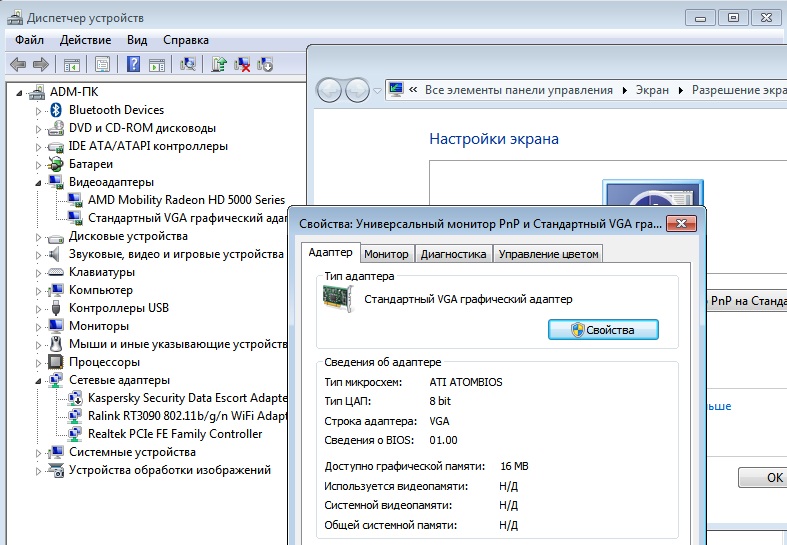
Task: Expand the Bluetooth Devices tree node
Action: (40, 110)
